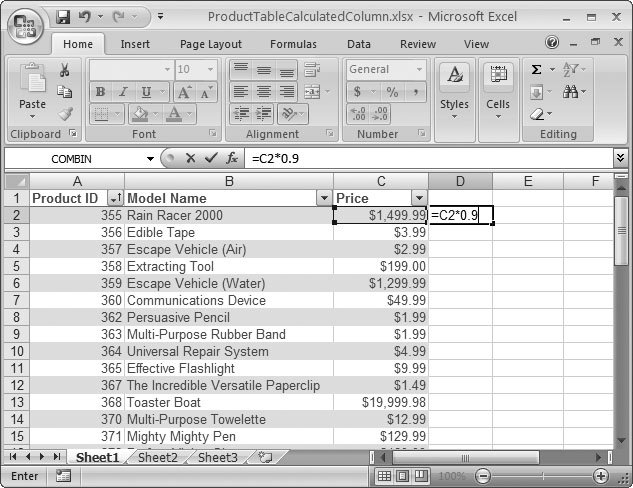Apply percent style formatting
This screenshot has width=633, height=488.
(x=392, y=92)
